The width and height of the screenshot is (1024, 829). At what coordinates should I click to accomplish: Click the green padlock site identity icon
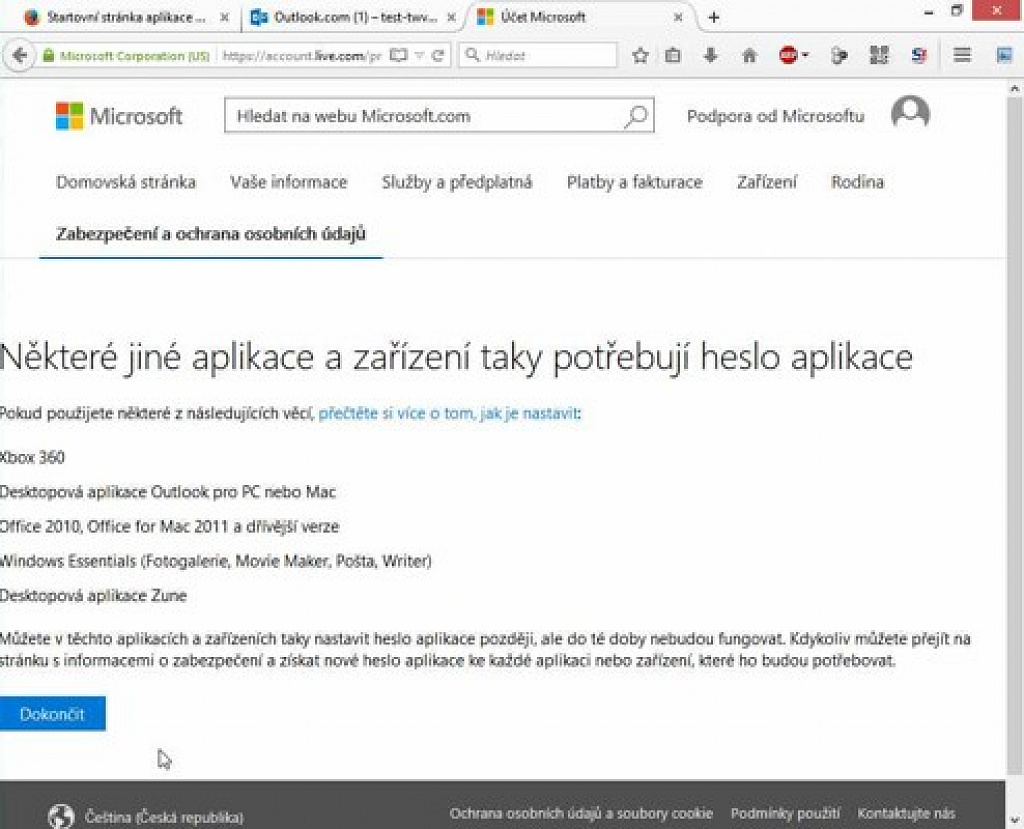tap(48, 56)
